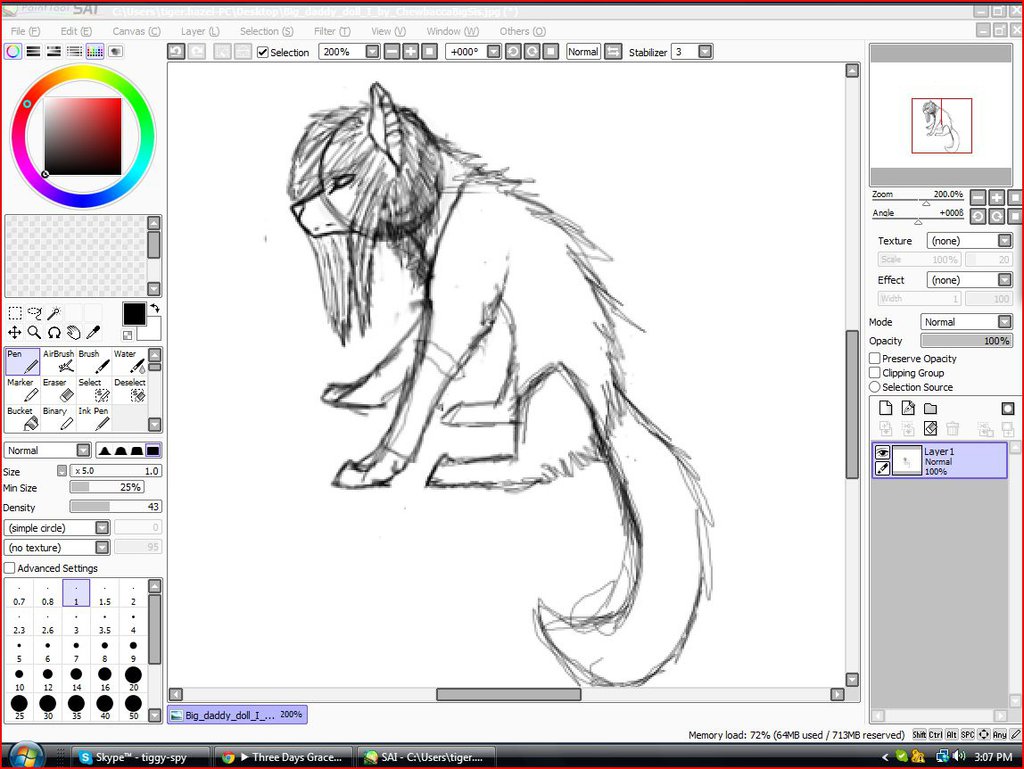The height and width of the screenshot is (769, 1024).
Task: Open the Filter menu
Action: [x=331, y=31]
